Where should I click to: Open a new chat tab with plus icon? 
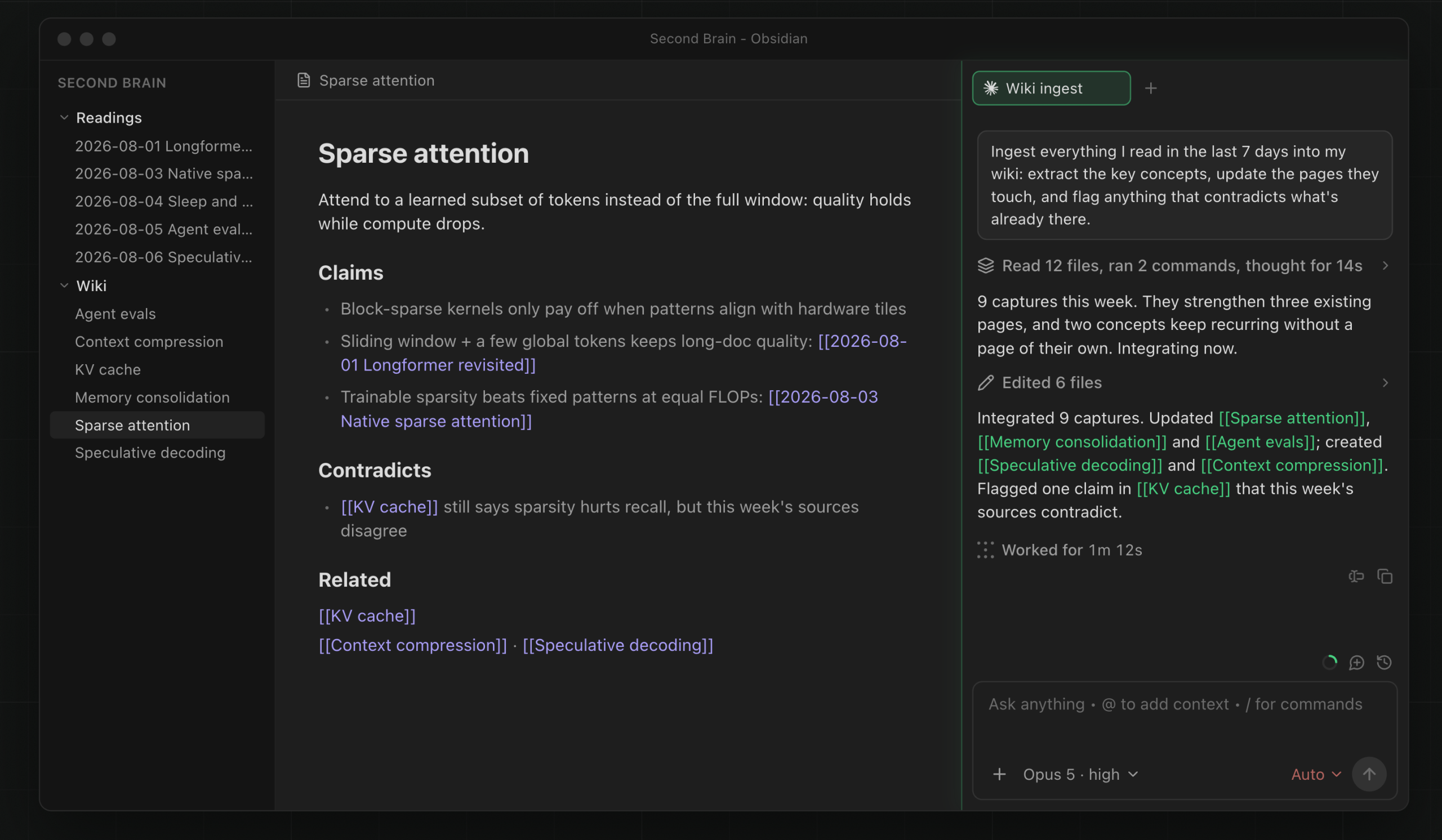tap(1151, 88)
